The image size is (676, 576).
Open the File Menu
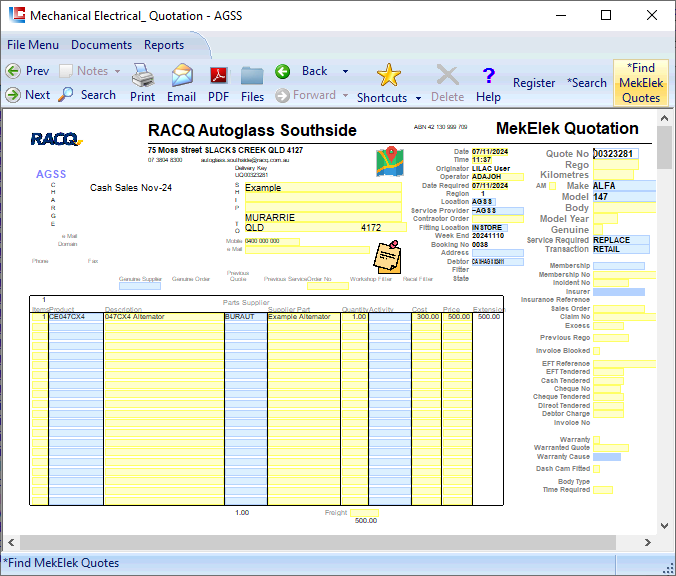(x=33, y=45)
